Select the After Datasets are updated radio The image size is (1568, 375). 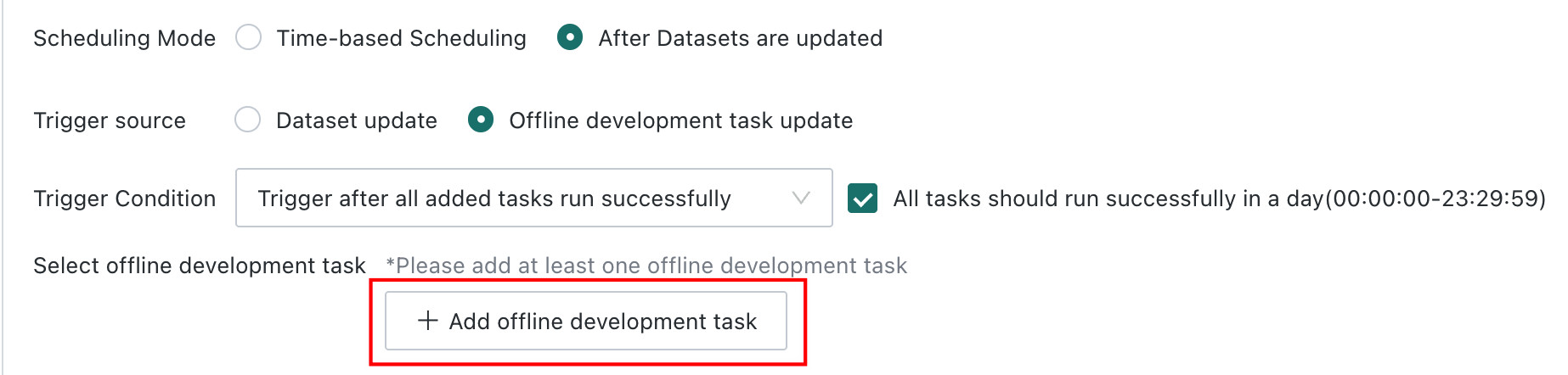tap(569, 37)
